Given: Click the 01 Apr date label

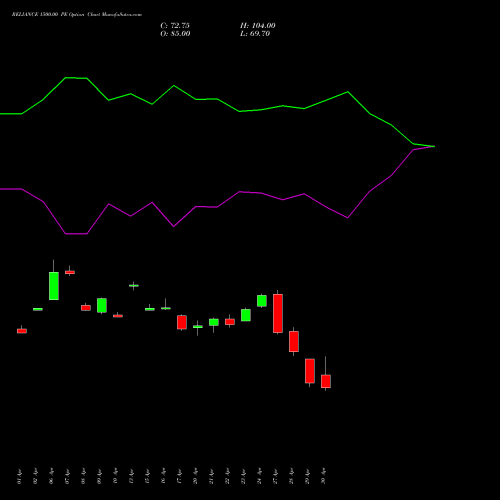Looking at the screenshot, I should (19, 476).
